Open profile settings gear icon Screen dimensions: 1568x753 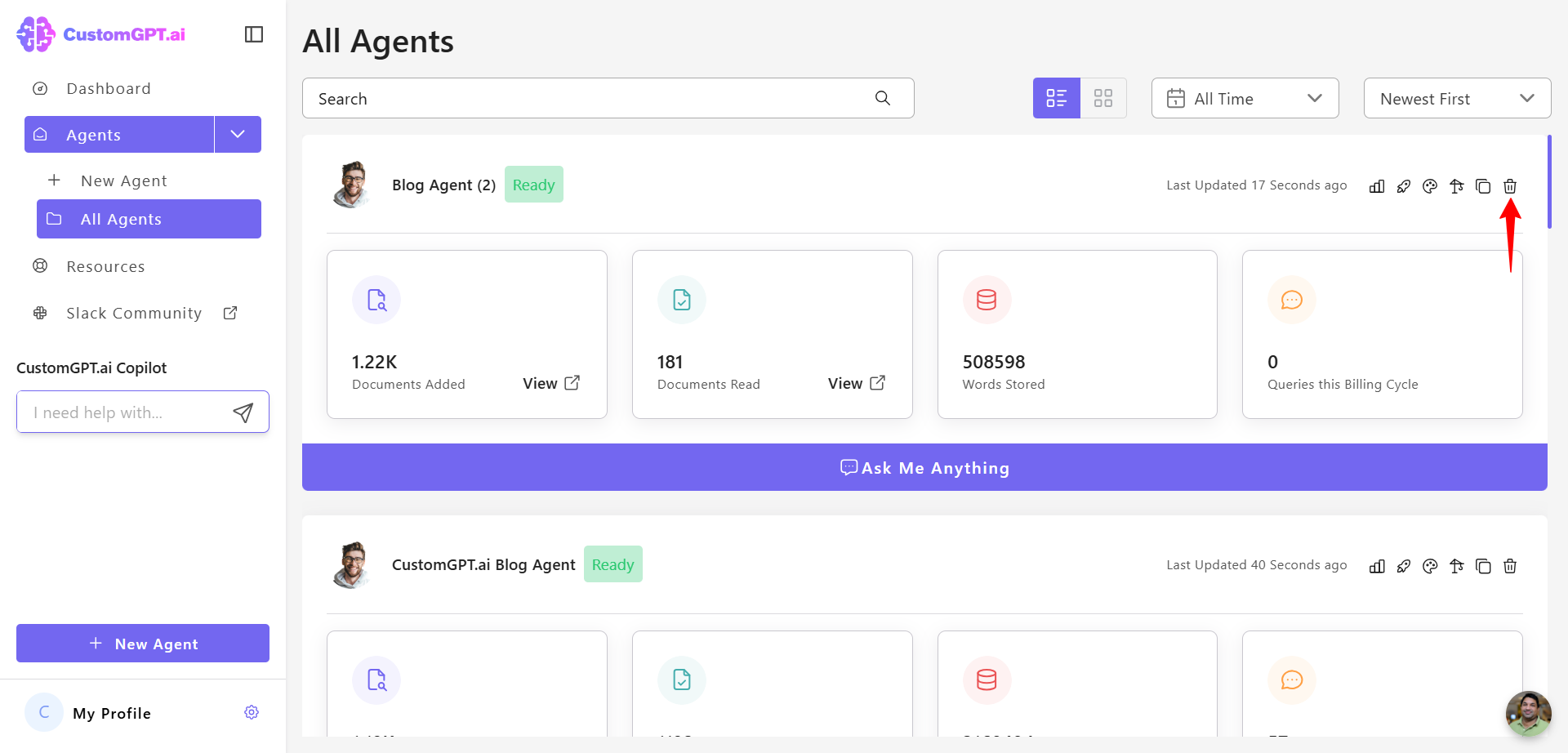(x=252, y=712)
